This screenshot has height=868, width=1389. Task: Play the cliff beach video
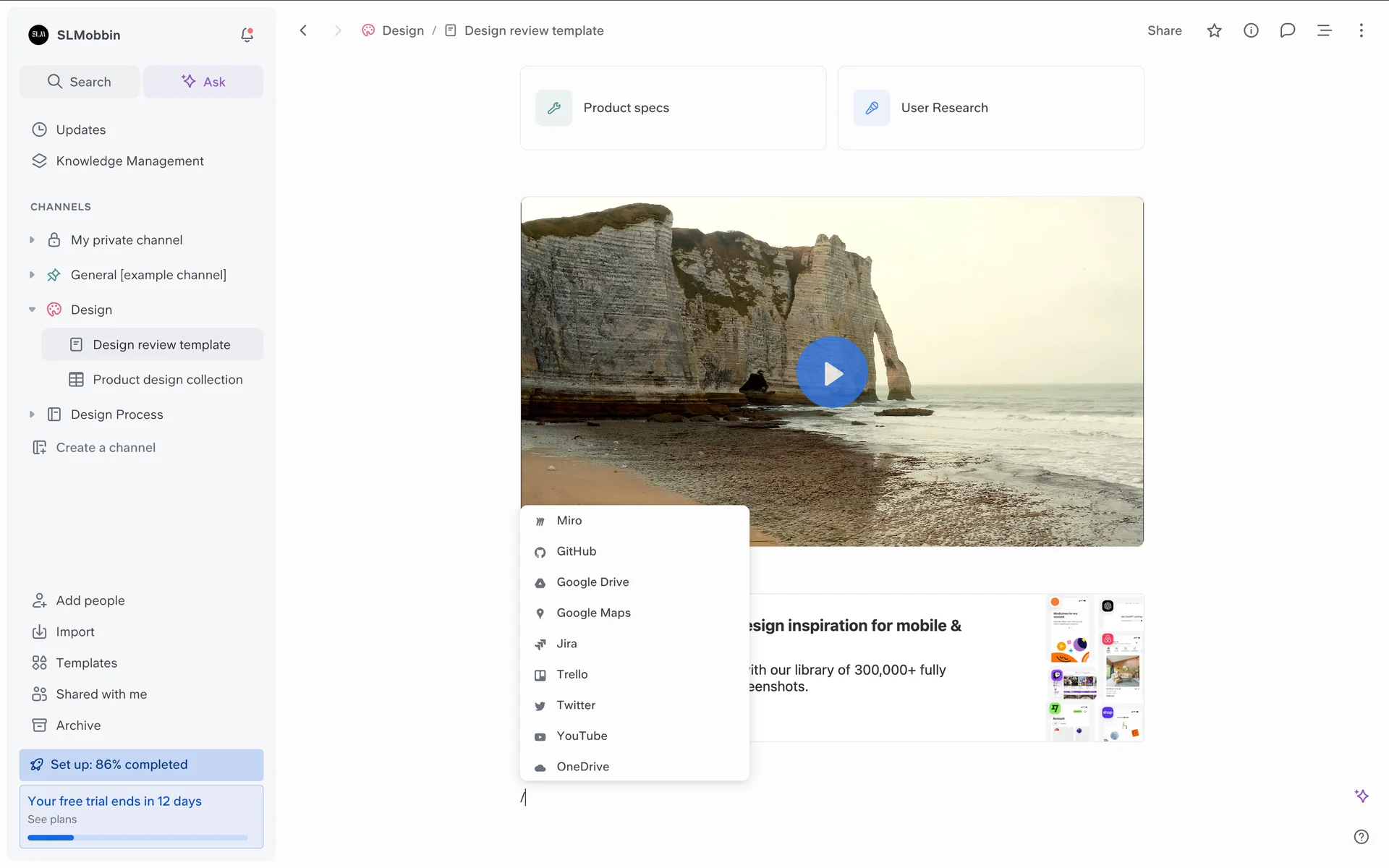(832, 373)
